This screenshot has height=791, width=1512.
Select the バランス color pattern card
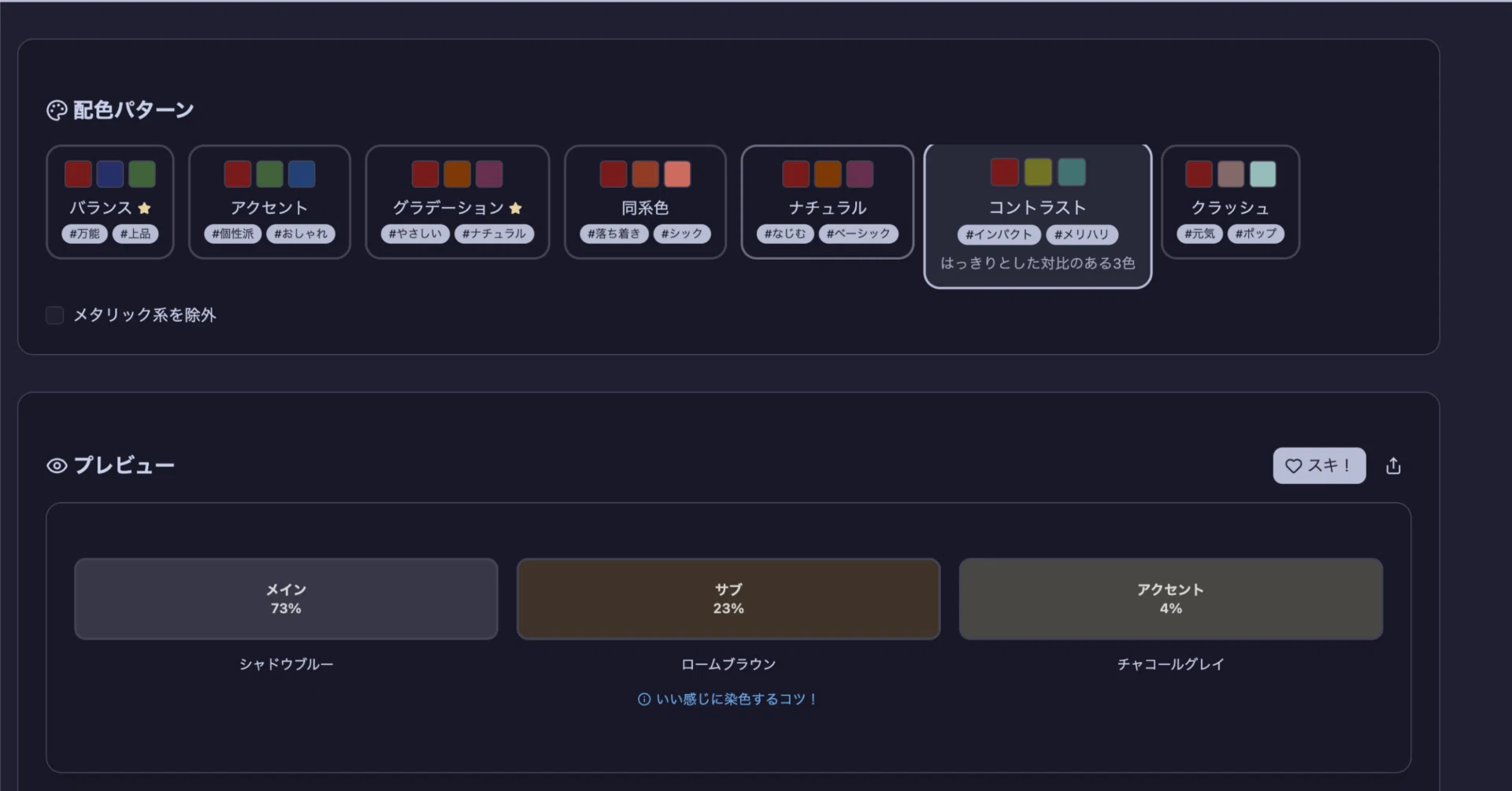tap(110, 201)
